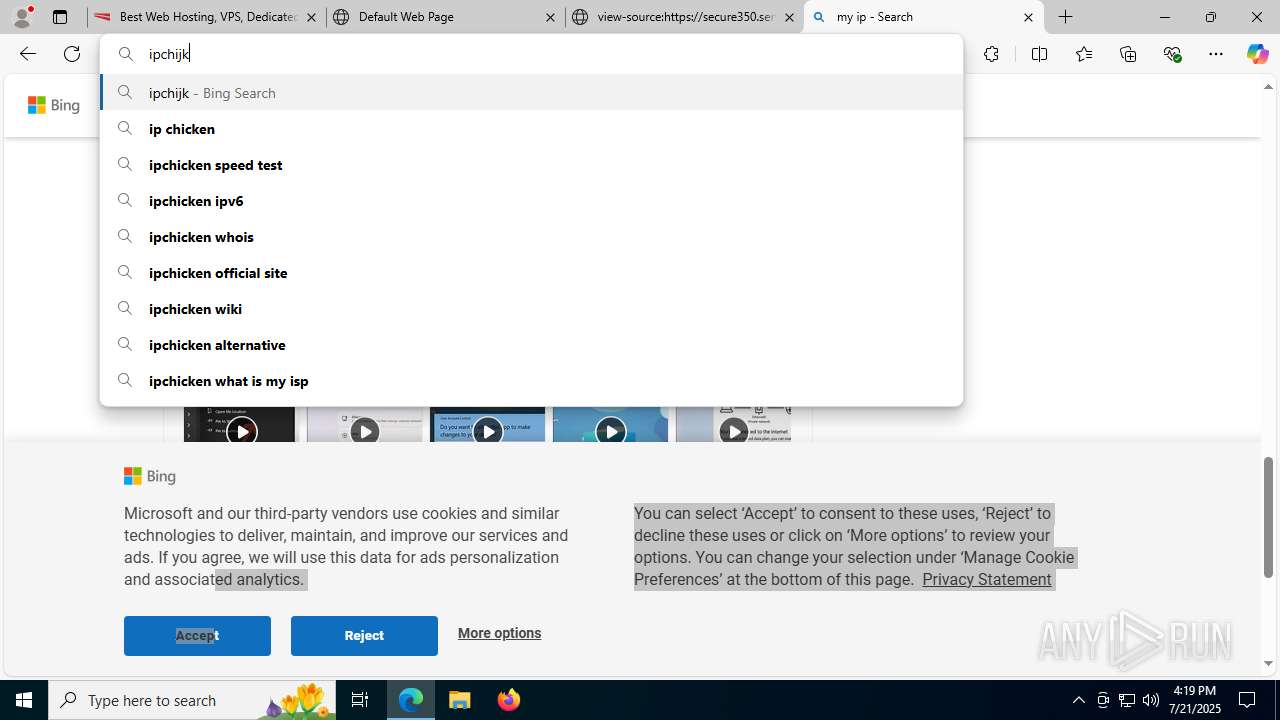Close the 'Best Web Hosting' tab
Screen dimensions: 1280x720
(x=311, y=17)
